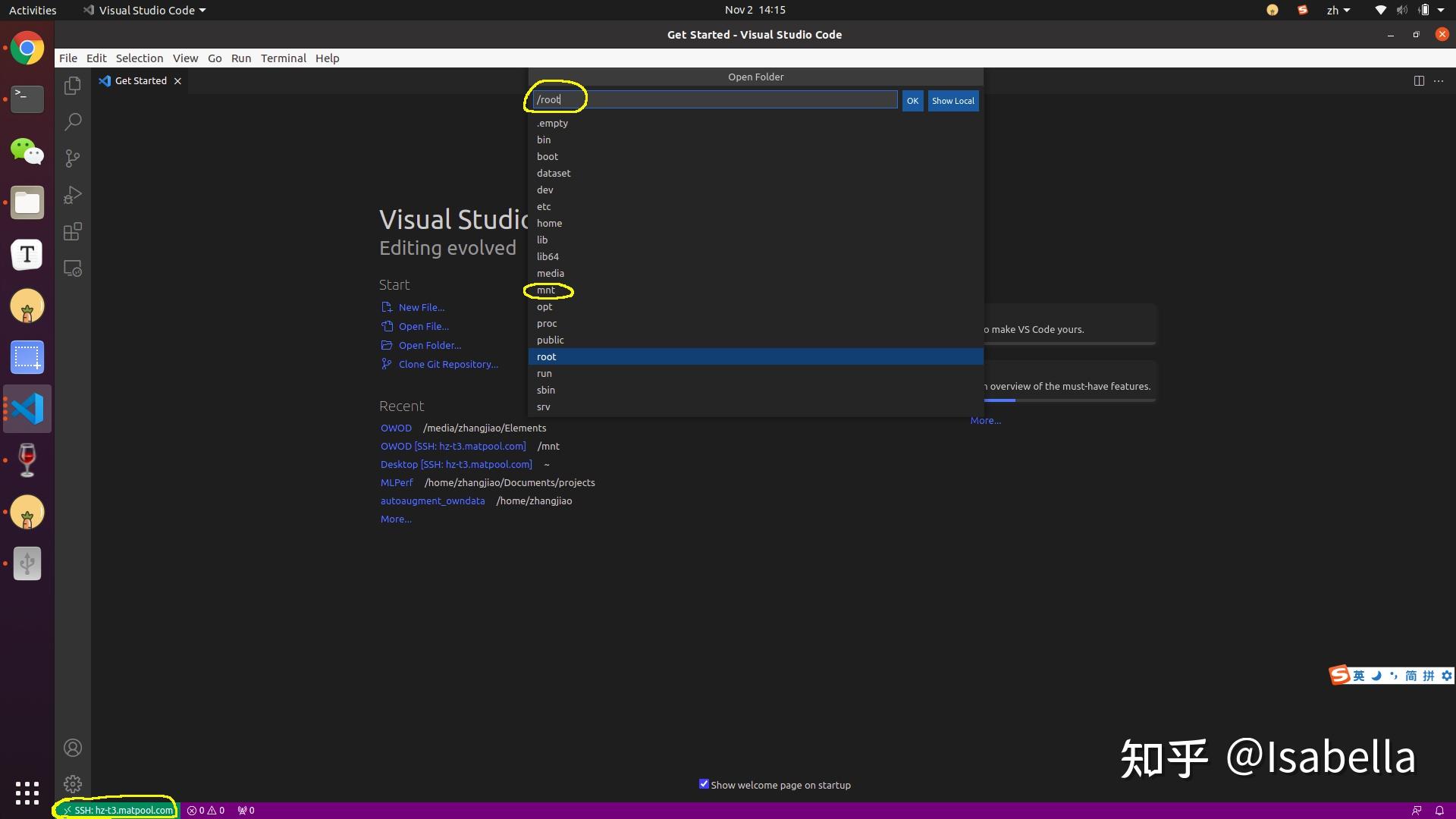Open errors and warnings status item

(x=206, y=810)
